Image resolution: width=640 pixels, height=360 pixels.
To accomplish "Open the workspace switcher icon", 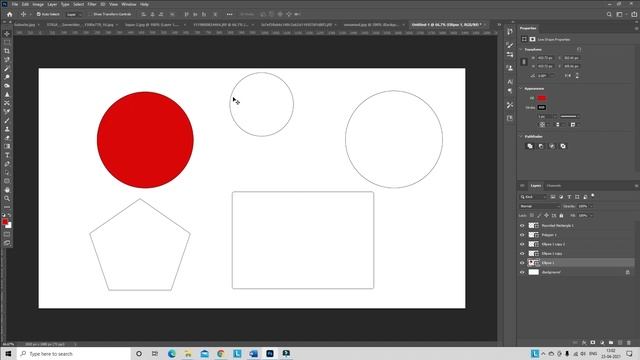I will 620,14.
